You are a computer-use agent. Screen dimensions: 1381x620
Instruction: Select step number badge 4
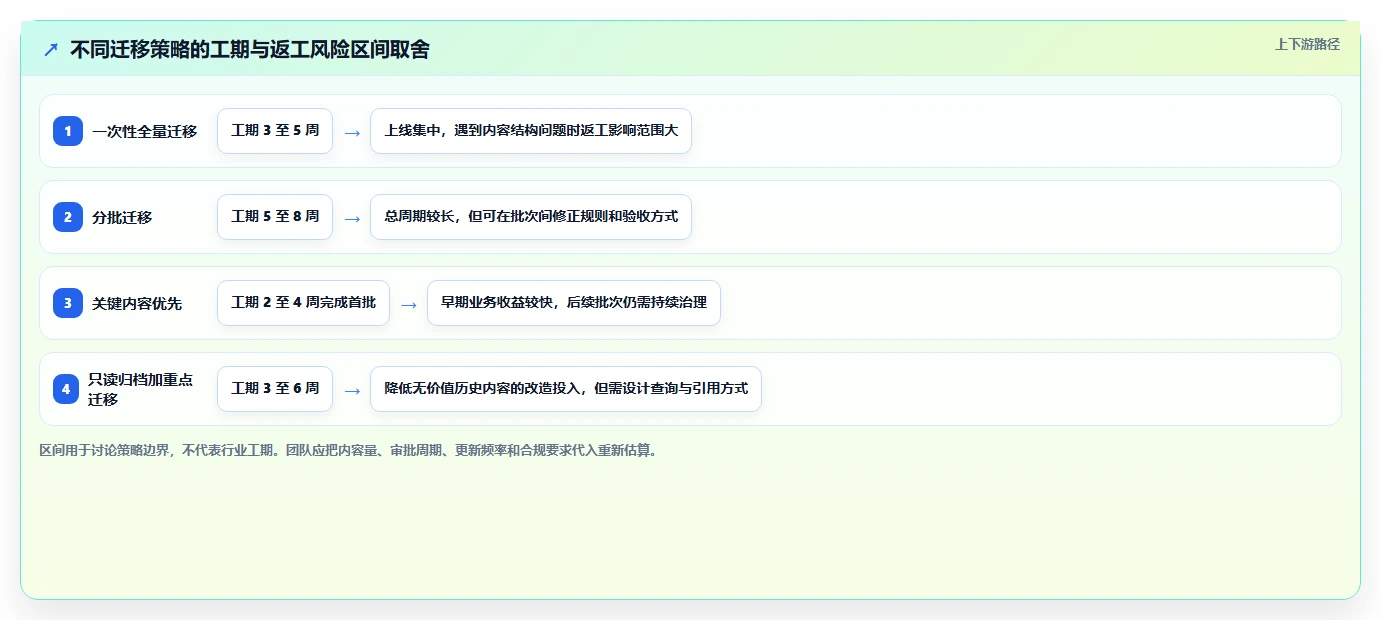(66, 389)
